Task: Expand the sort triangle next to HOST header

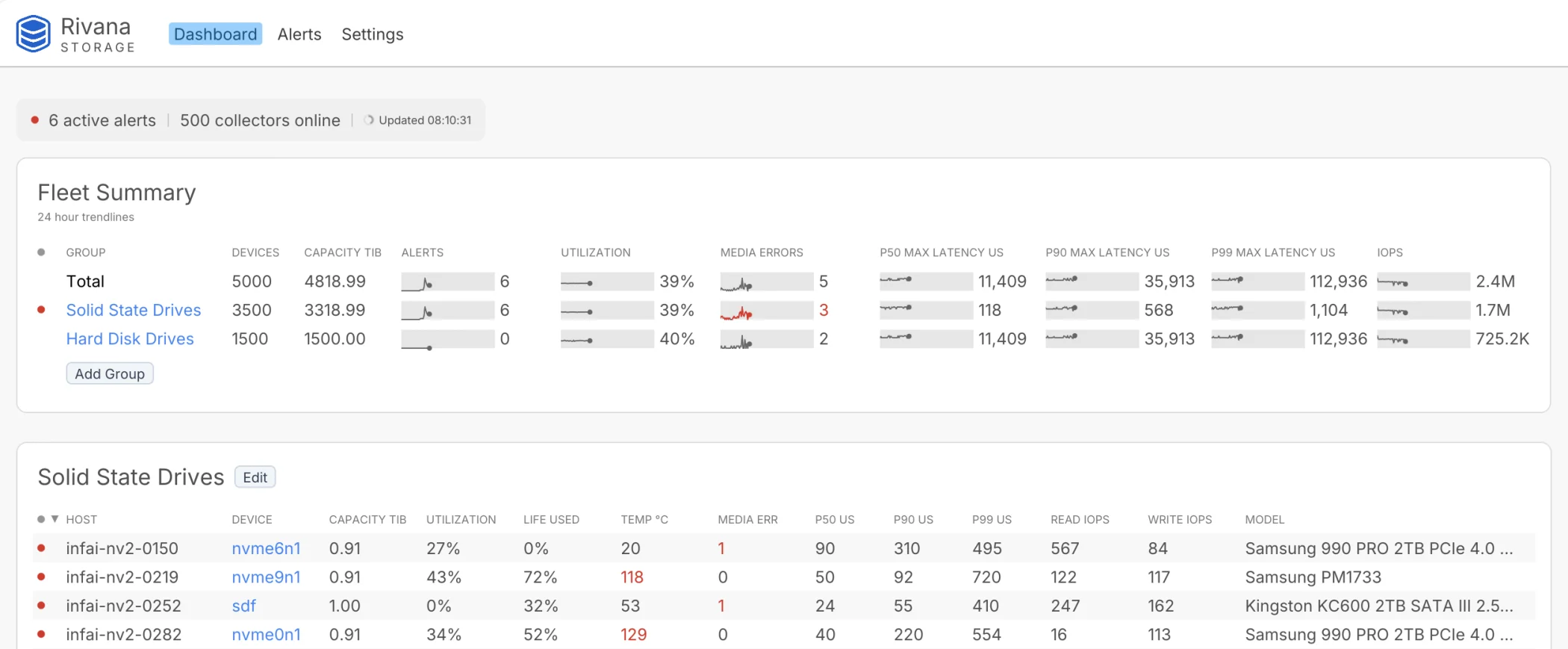Action: coord(55,518)
